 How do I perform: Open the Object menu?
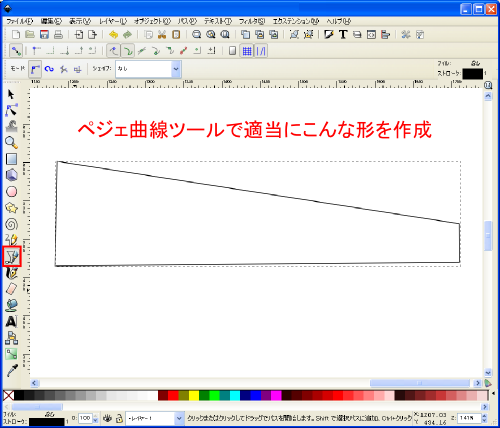[x=152, y=21]
